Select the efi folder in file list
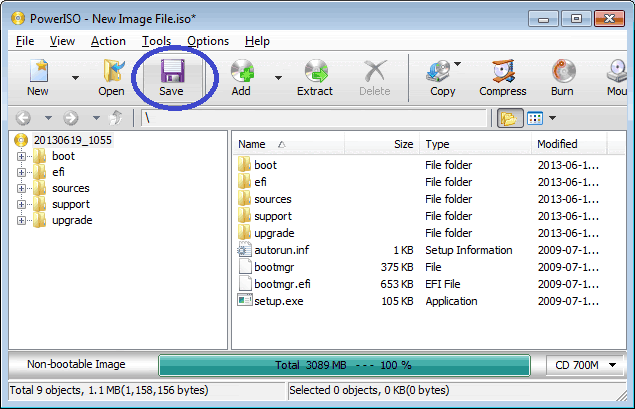This screenshot has width=635, height=409. [x=260, y=182]
